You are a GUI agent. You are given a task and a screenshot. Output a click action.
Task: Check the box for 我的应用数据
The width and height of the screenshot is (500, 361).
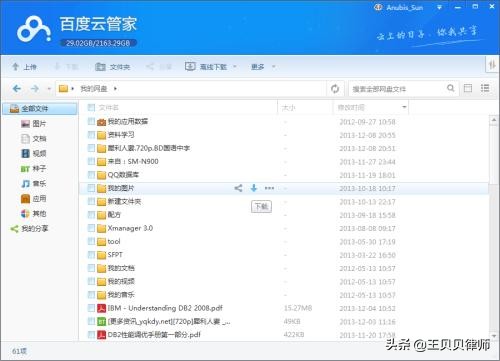(91, 121)
